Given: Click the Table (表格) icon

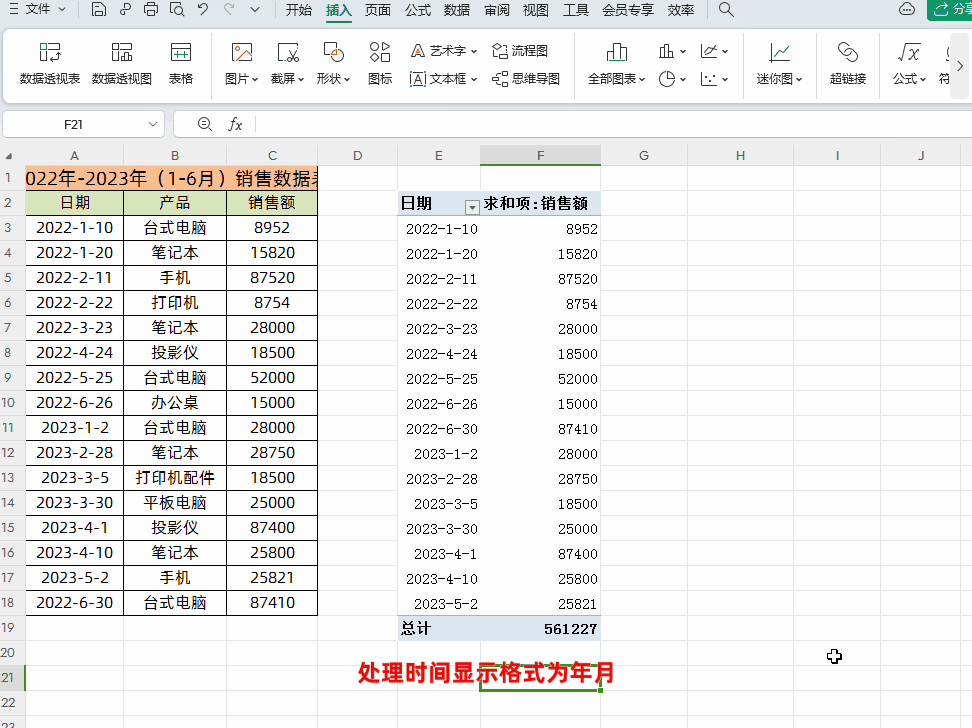Looking at the screenshot, I should (180, 63).
